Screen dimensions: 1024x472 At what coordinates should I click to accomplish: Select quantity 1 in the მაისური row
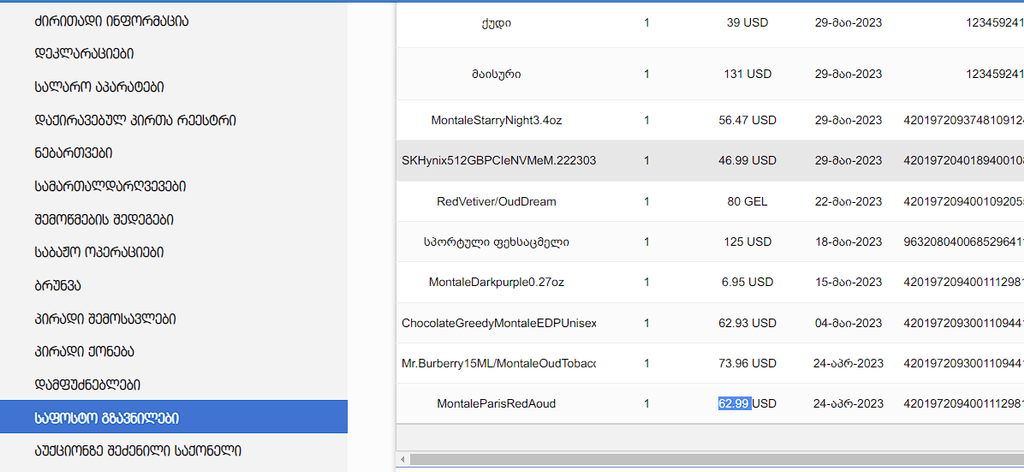click(x=647, y=74)
